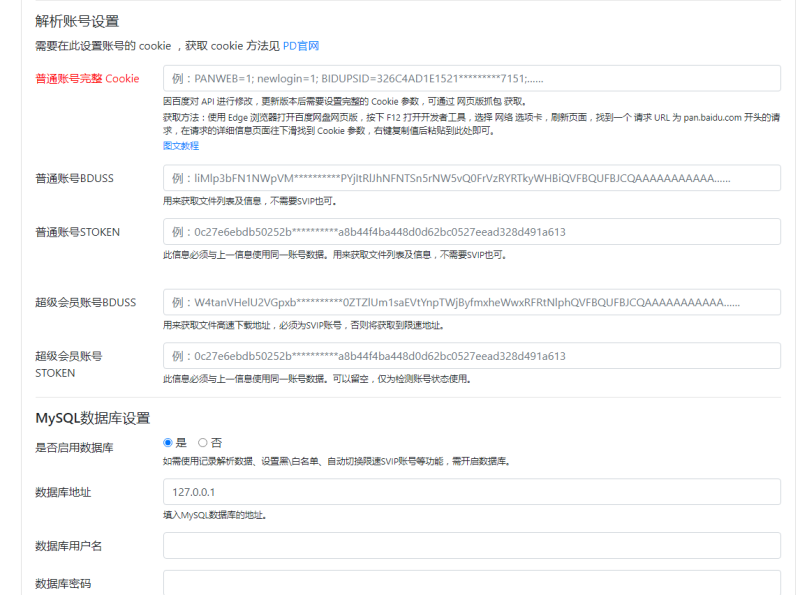Click the 数据库地址 field showing 127.0.0.1
The width and height of the screenshot is (800, 595).
coord(471,492)
